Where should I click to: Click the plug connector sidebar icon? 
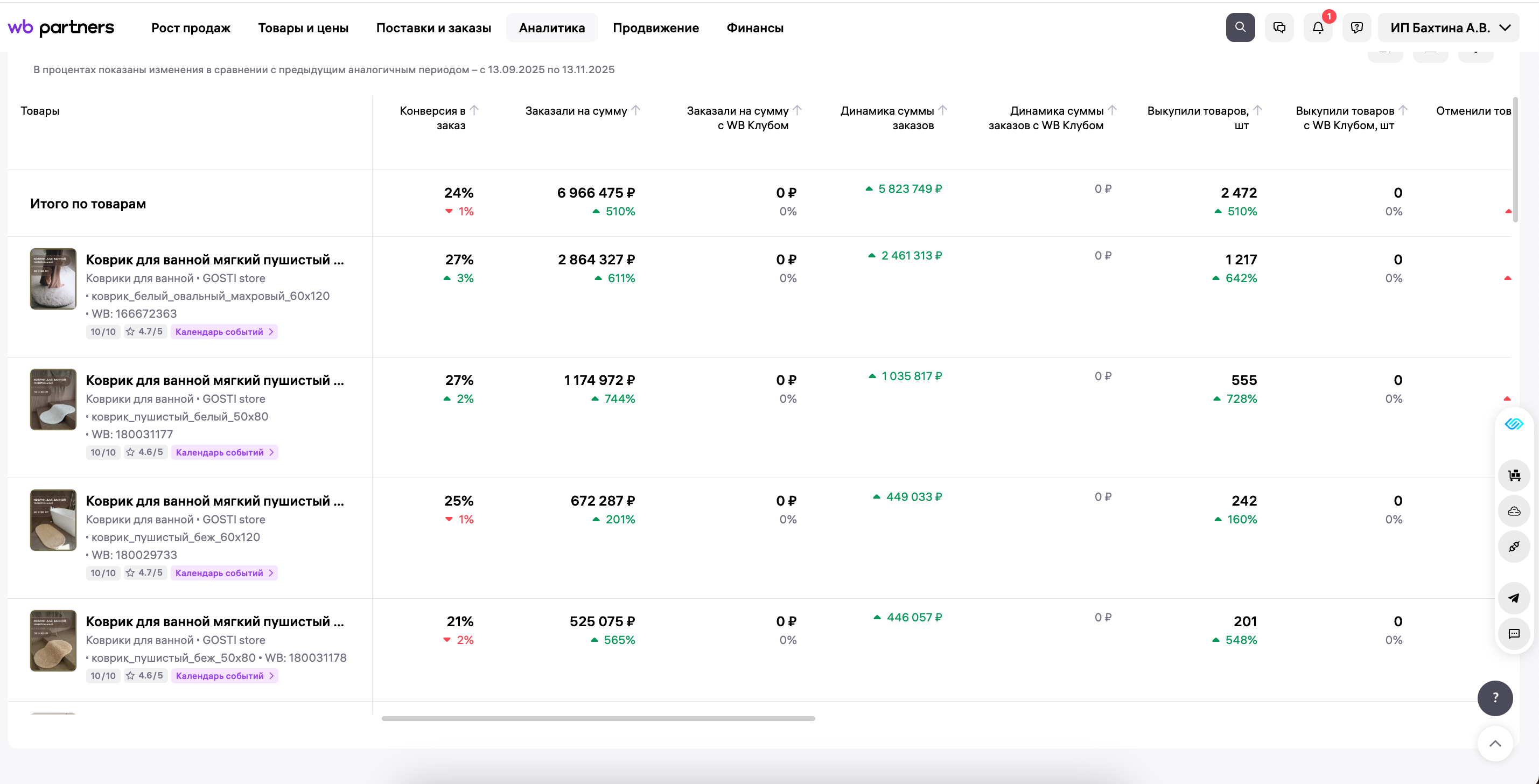tap(1514, 546)
